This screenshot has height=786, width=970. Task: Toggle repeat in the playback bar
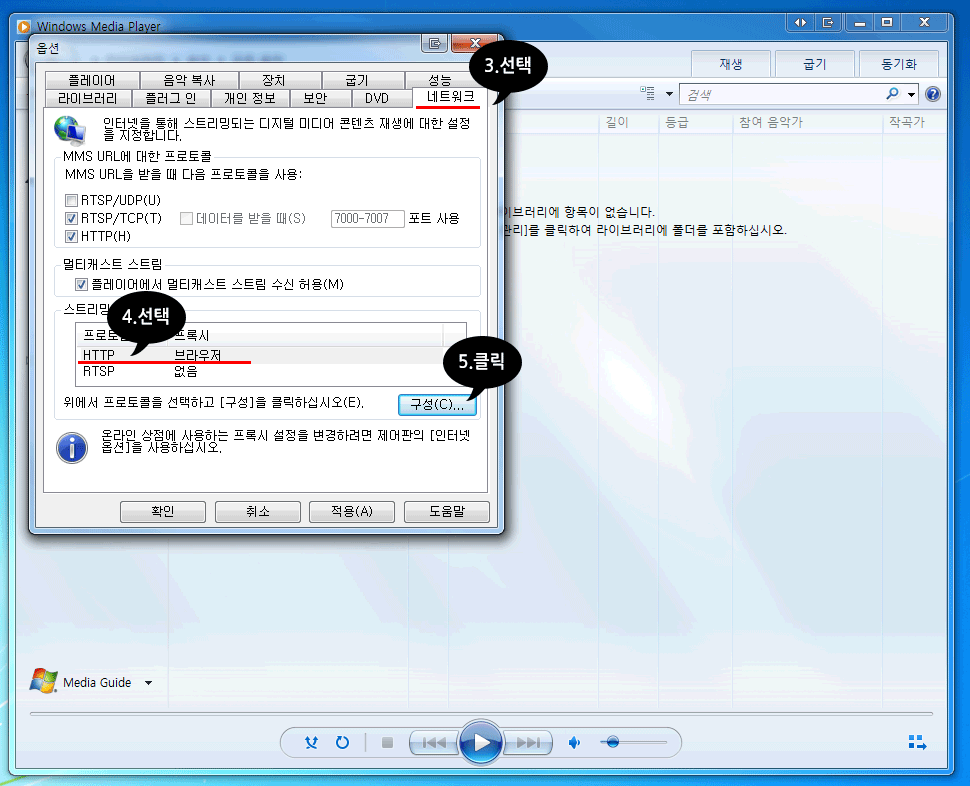click(342, 742)
